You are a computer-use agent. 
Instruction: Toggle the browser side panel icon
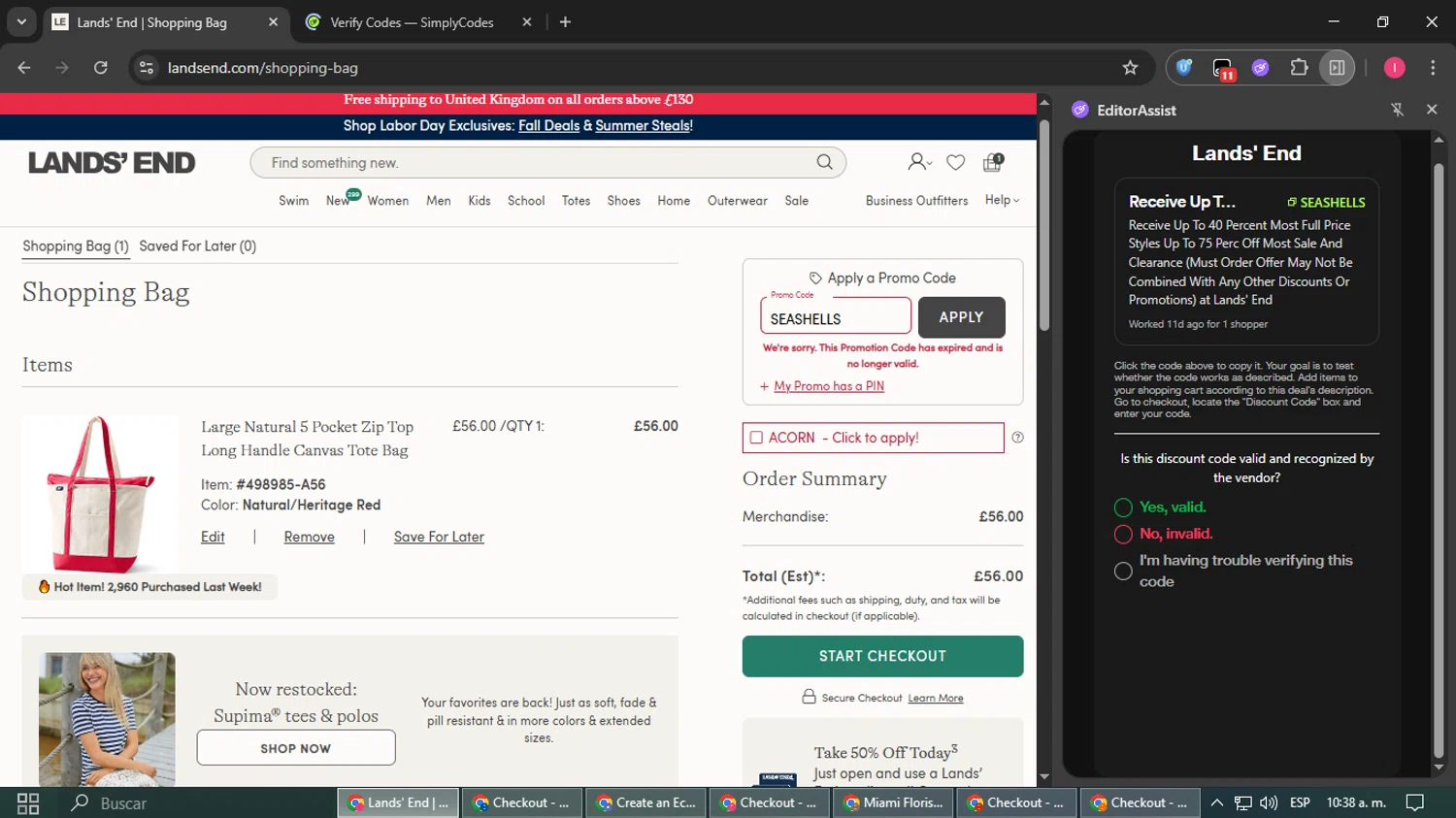(1337, 68)
